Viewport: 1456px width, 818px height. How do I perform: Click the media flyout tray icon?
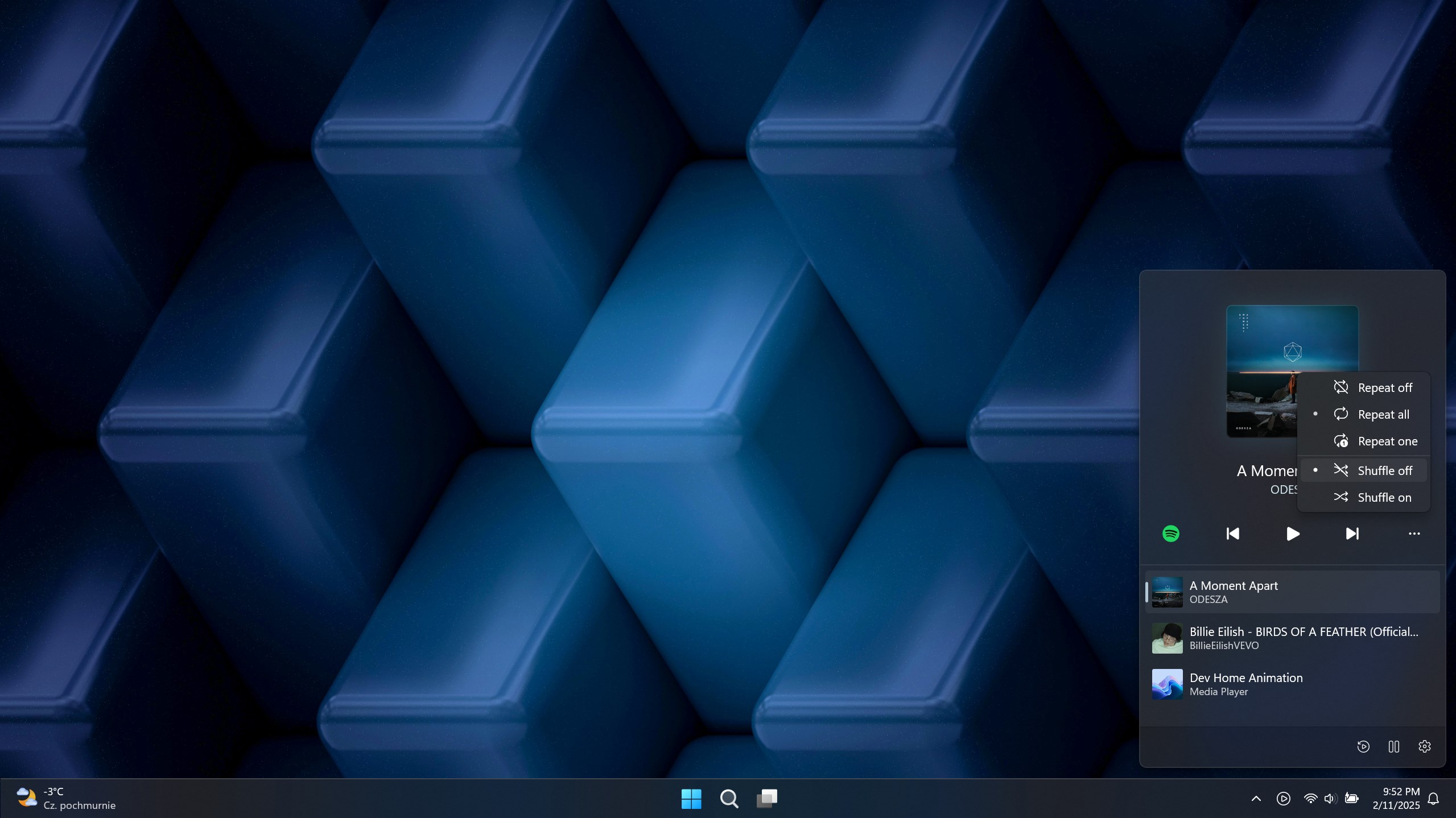pyautogui.click(x=1283, y=798)
